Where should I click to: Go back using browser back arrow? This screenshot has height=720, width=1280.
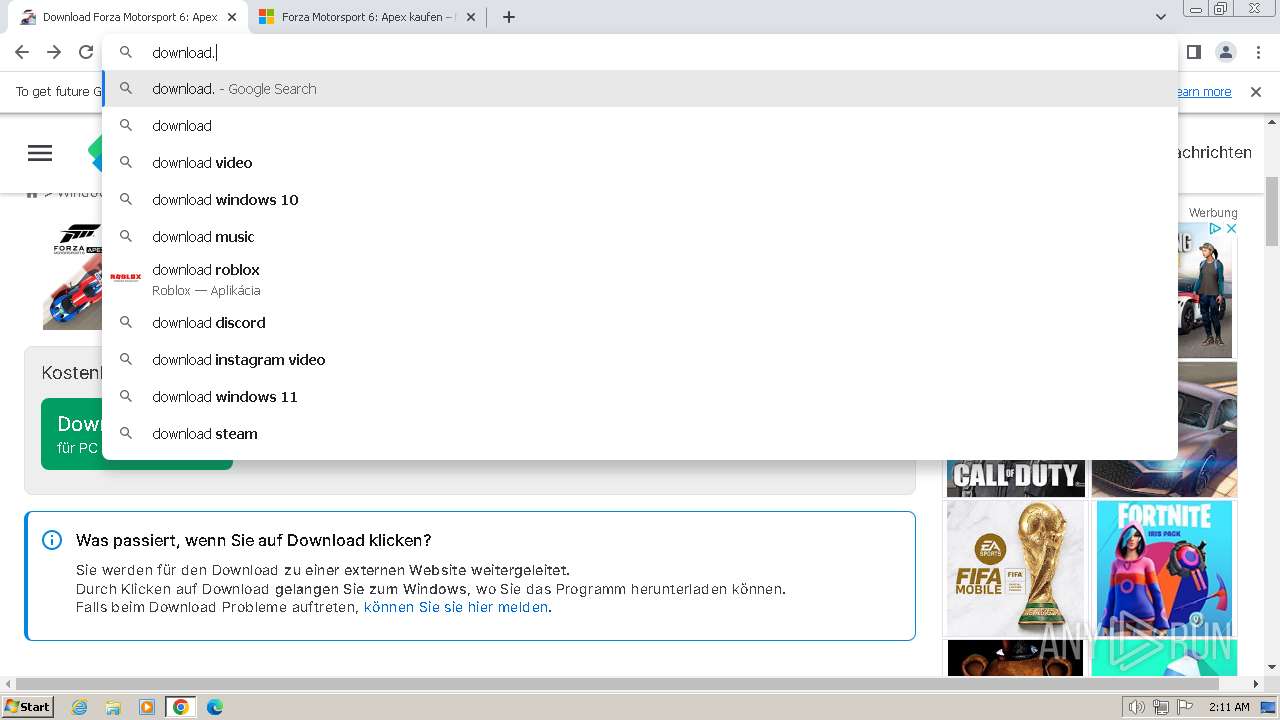pyautogui.click(x=22, y=52)
